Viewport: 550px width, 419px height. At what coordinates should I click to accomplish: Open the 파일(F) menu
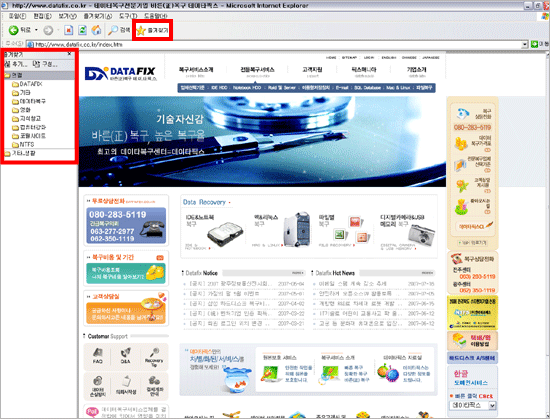[x=17, y=16]
